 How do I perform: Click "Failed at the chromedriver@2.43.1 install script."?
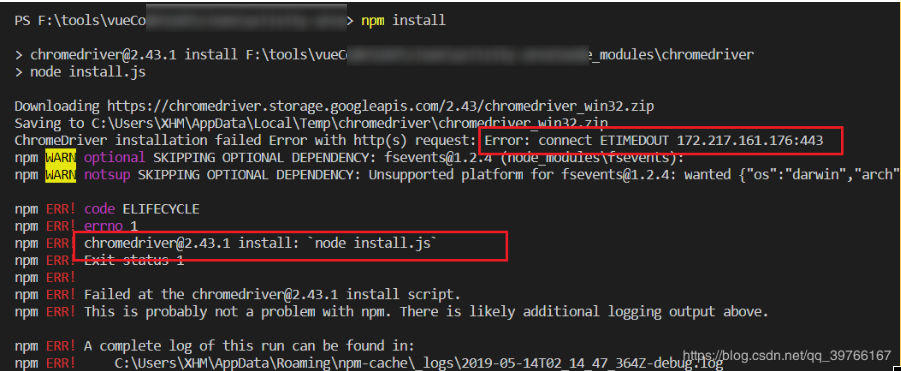(x=272, y=295)
